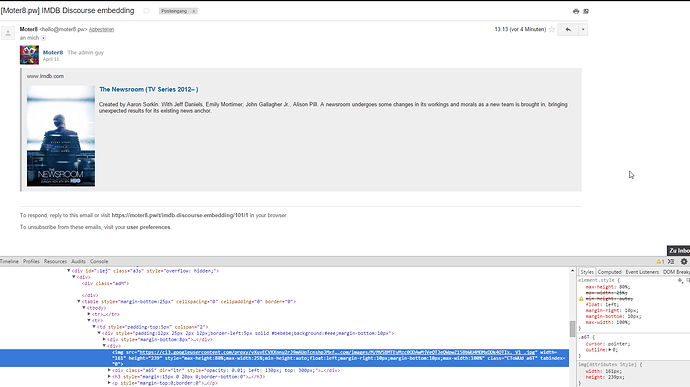
Task: Open The Newsroom (TV Series 2012– ) link
Action: tap(149, 89)
